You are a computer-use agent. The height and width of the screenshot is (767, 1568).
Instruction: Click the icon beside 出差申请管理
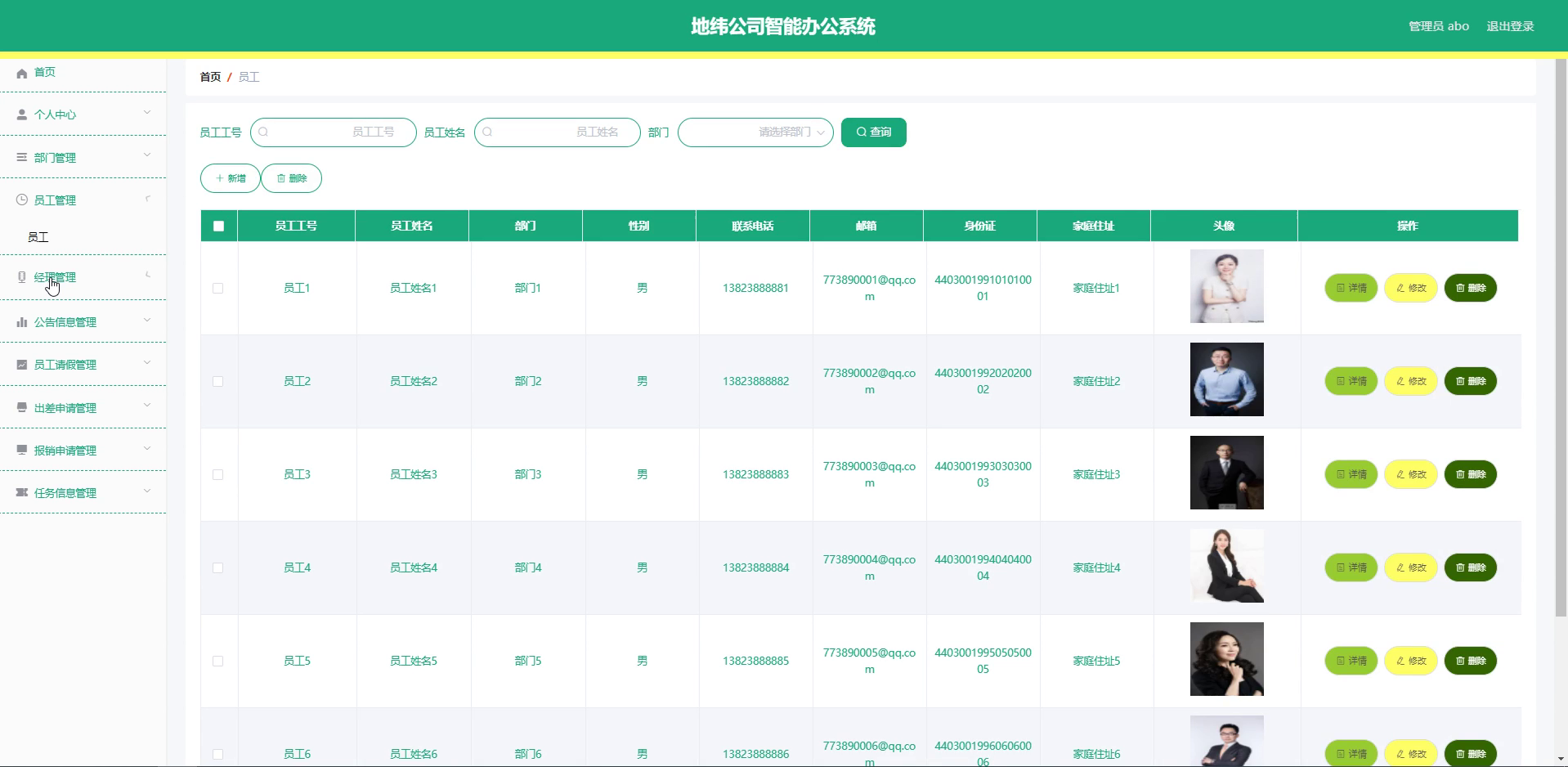[x=22, y=407]
